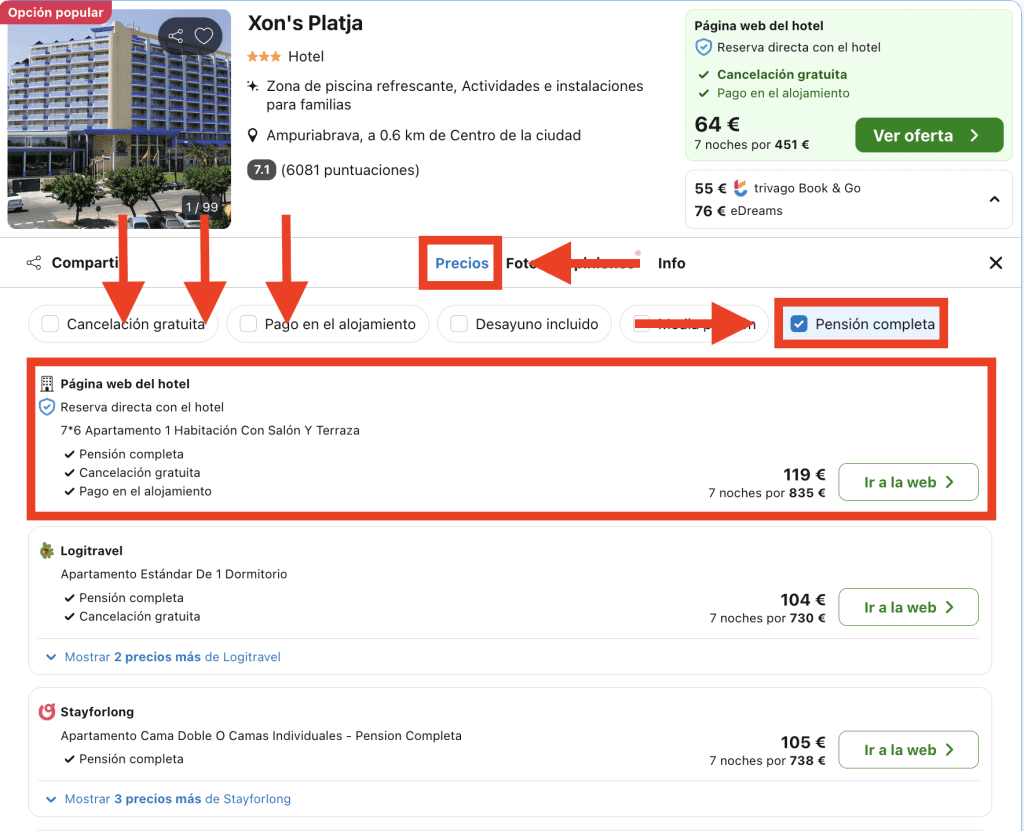1024x831 pixels.
Task: Switch to the Precios tab
Action: pos(462,263)
